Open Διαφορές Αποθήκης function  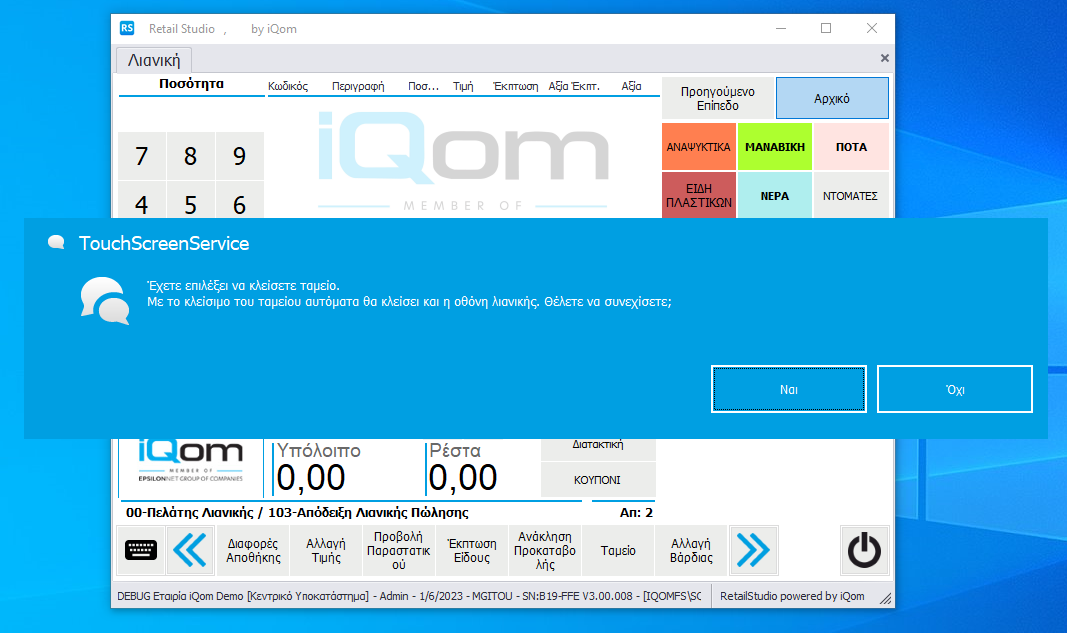(253, 551)
